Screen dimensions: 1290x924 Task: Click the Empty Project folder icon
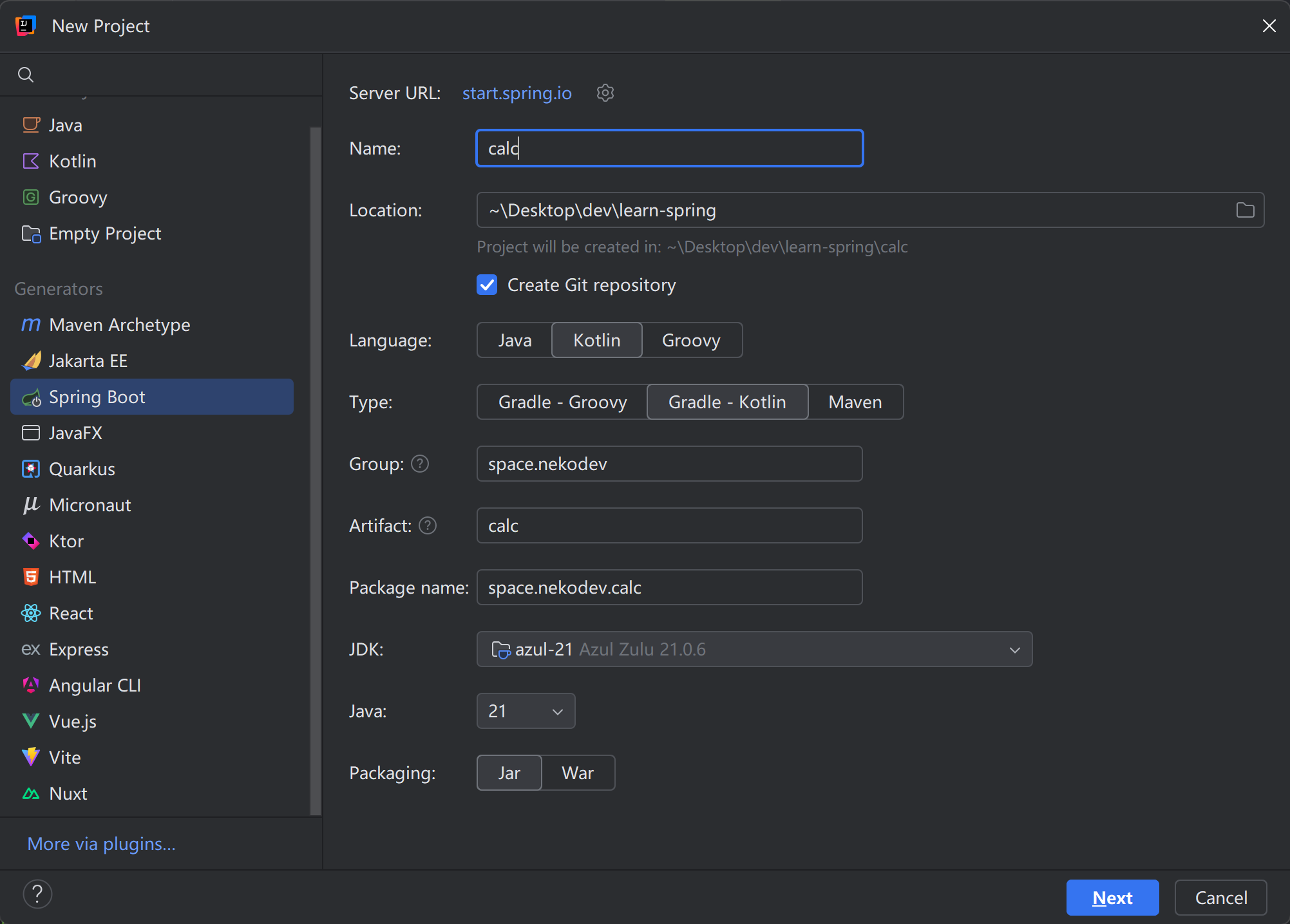31,233
